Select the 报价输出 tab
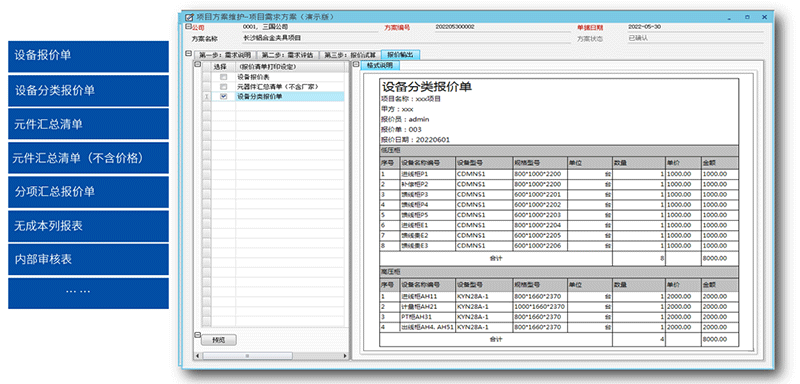800x384 pixels. point(401,55)
